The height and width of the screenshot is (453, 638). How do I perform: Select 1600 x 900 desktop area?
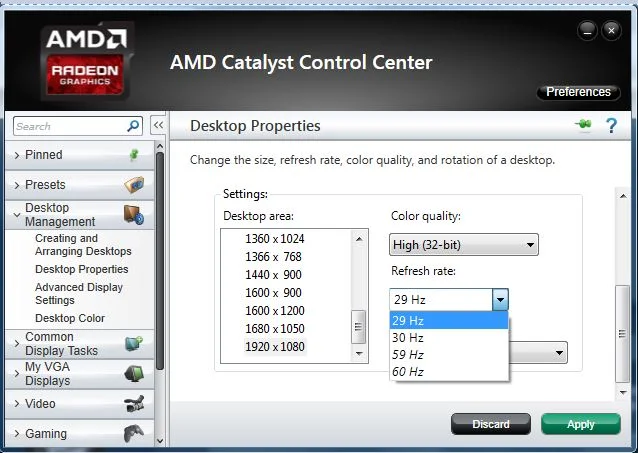pos(273,293)
